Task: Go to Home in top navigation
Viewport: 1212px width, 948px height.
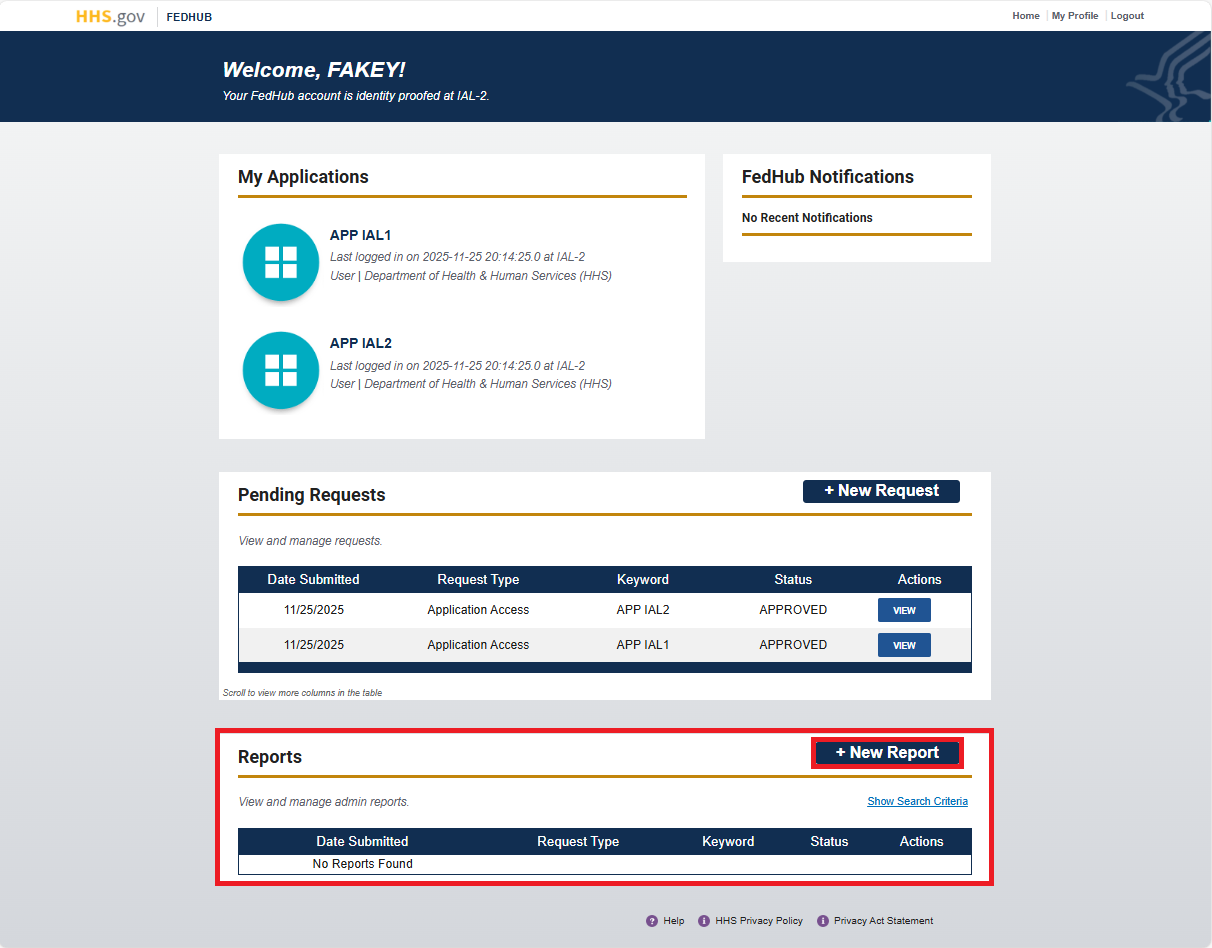Action: click(1026, 16)
